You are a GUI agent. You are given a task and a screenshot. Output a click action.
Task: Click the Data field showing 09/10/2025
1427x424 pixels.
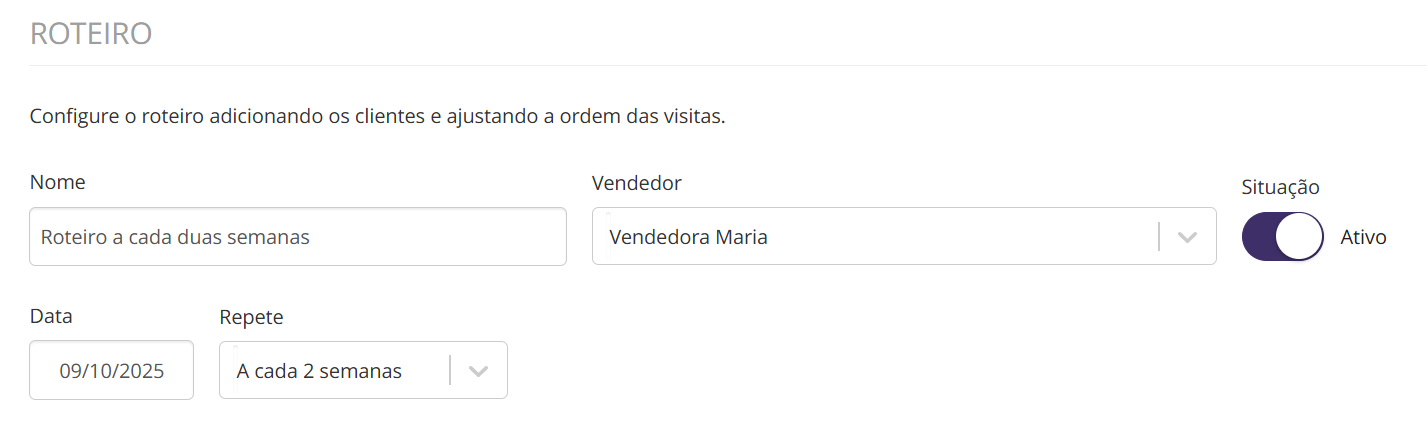[111, 371]
